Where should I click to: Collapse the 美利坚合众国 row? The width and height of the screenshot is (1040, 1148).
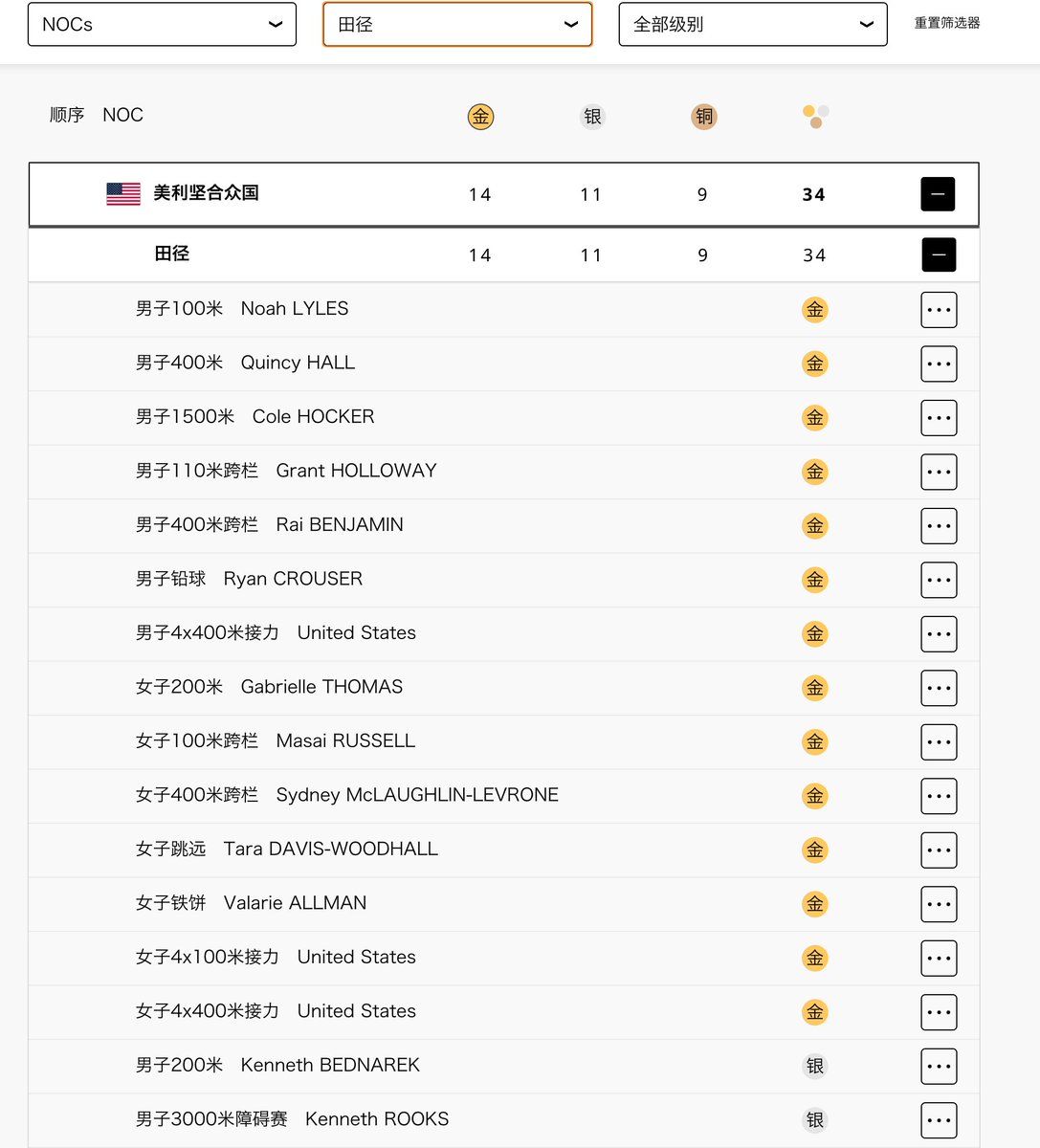(x=938, y=194)
